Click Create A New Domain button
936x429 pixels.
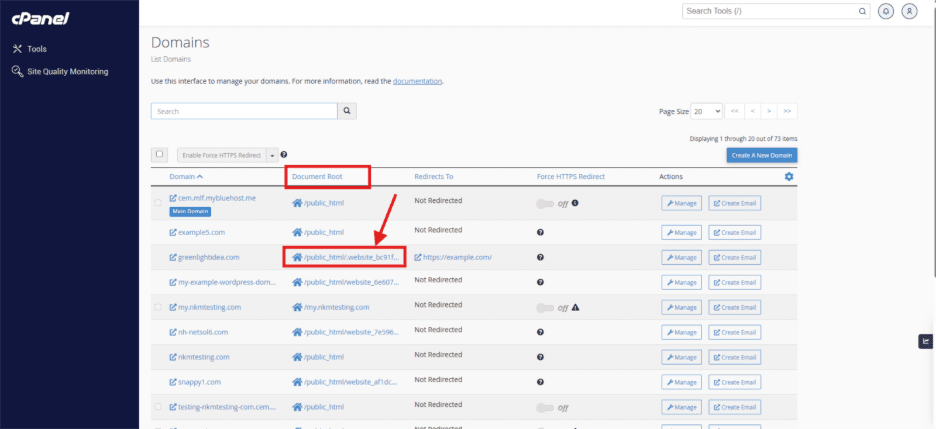(x=761, y=155)
